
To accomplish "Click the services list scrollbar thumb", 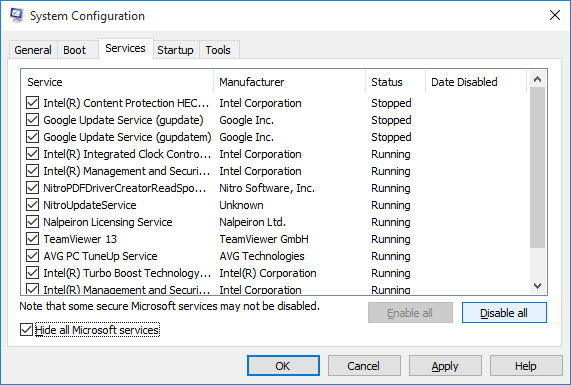I will point(537,168).
